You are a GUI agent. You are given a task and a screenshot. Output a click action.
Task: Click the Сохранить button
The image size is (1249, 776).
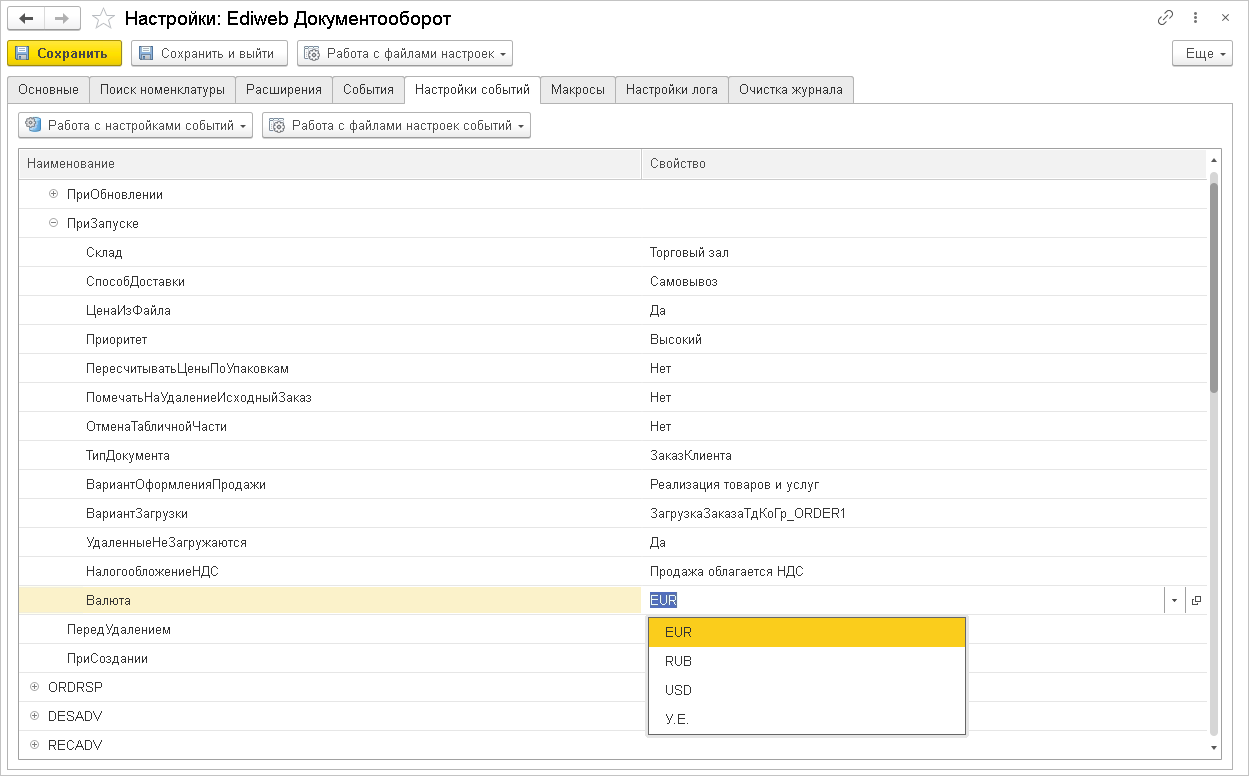[64, 53]
